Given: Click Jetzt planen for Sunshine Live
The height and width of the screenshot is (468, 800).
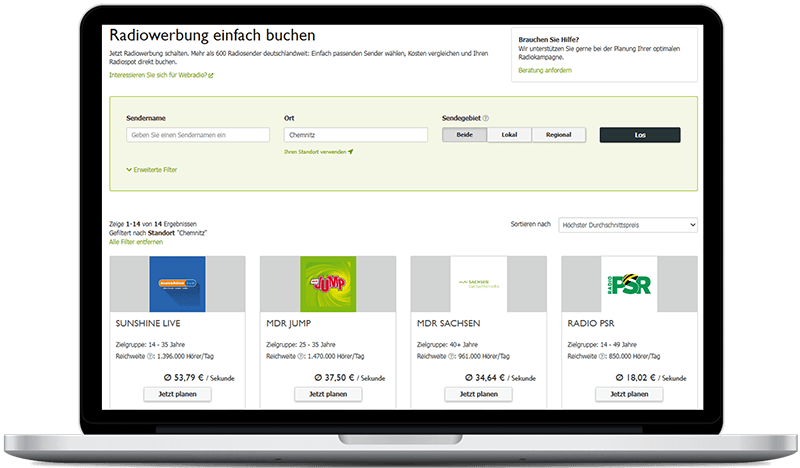Looking at the screenshot, I should pyautogui.click(x=177, y=394).
